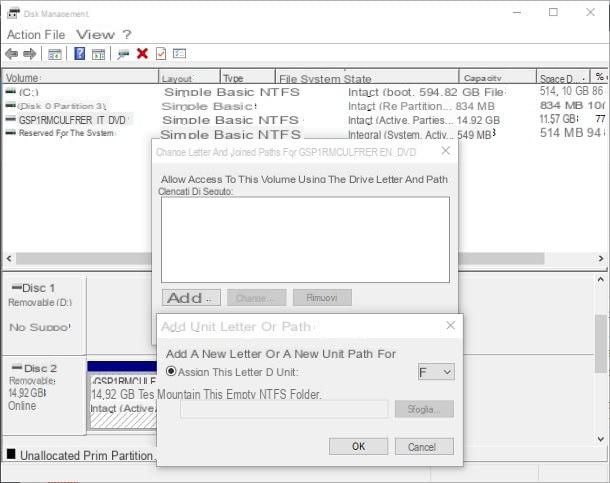Click the lower pane scrollbar down arrow
This screenshot has width=610, height=483.
point(601,439)
